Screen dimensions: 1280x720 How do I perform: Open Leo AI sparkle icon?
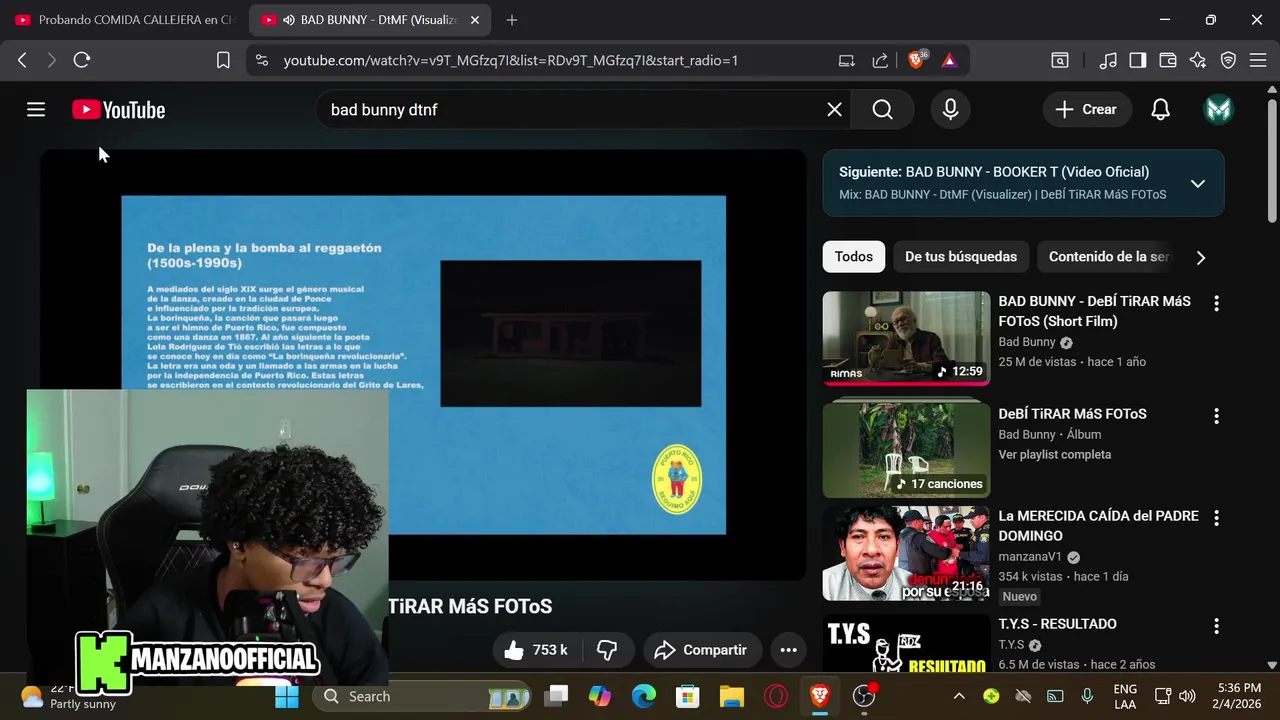[x=1198, y=60]
